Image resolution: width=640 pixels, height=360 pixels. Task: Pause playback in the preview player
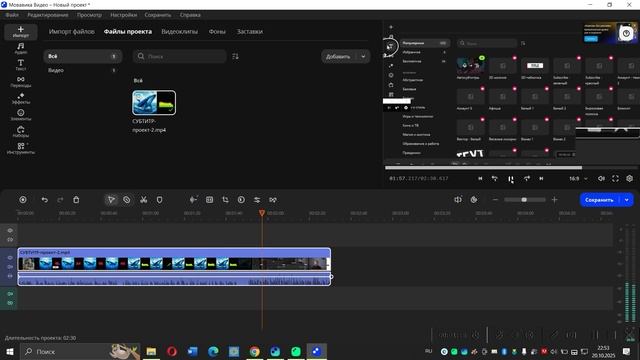511,179
